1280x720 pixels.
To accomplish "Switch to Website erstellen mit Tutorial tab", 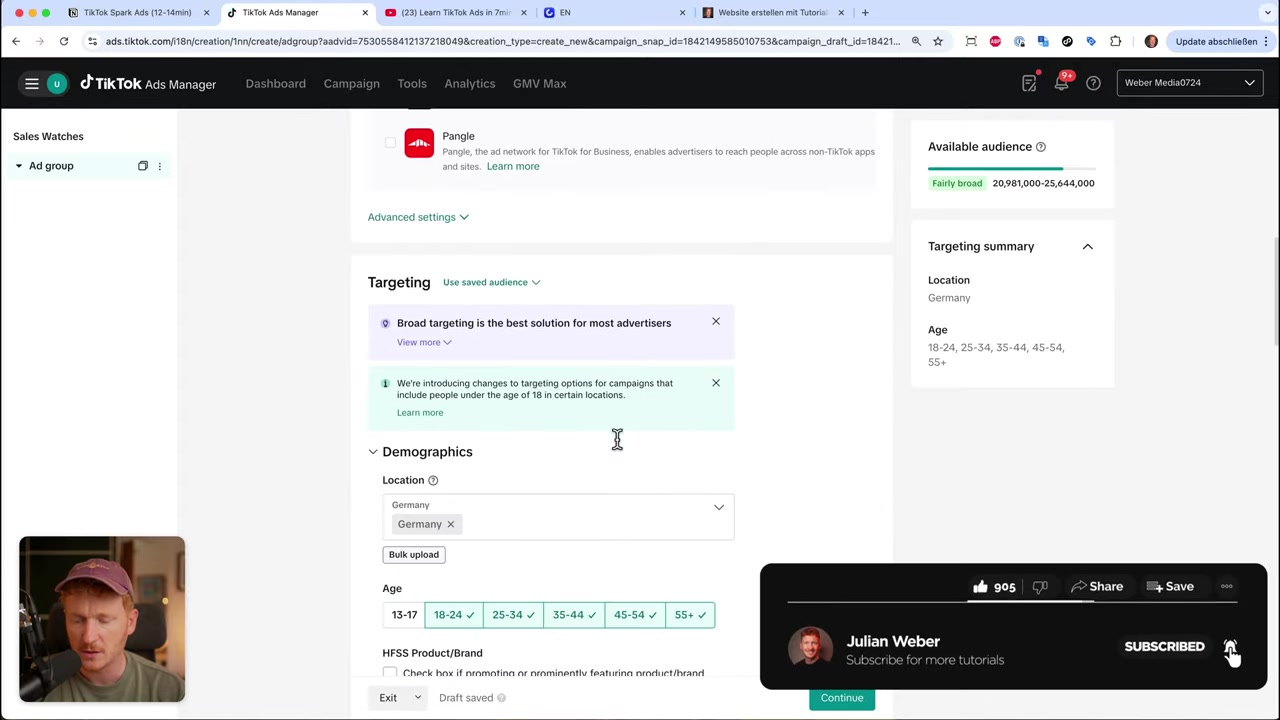I will pyautogui.click(x=772, y=12).
